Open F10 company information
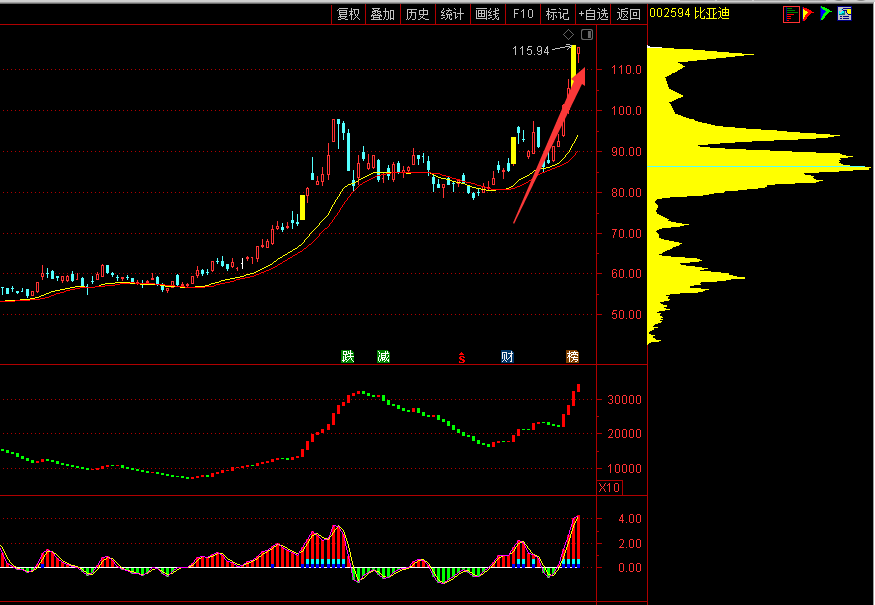Screen dimensions: 875x605 pos(523,14)
